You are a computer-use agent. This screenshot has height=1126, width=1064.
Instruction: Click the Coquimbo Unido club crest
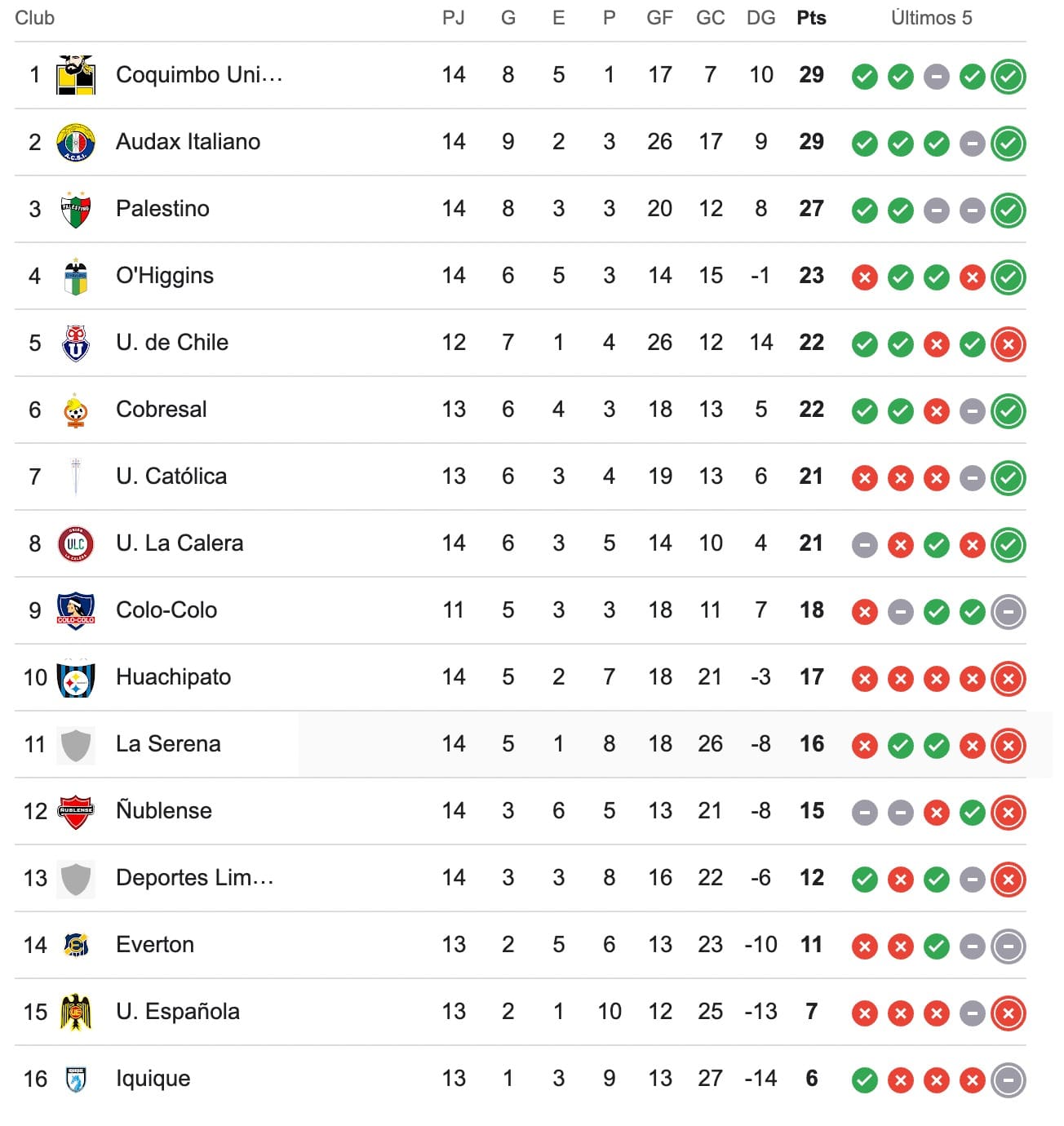tap(76, 75)
